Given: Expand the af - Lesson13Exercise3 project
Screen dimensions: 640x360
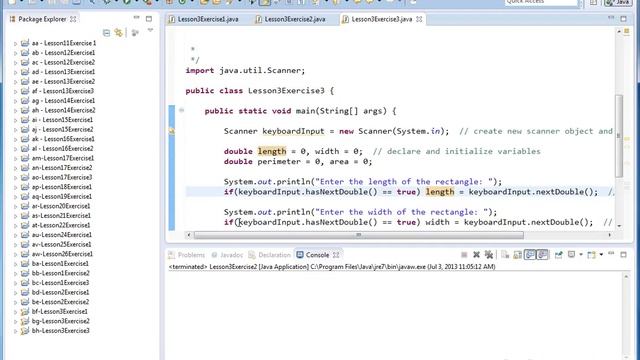Looking at the screenshot, I should tap(16, 91).
